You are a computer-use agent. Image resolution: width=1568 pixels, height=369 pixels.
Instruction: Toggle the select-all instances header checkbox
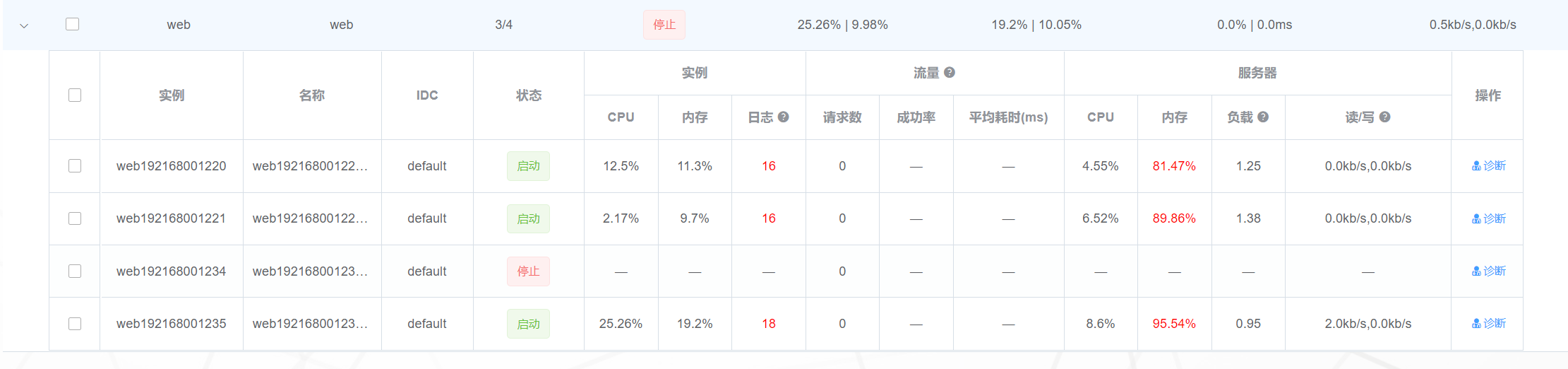point(75,95)
